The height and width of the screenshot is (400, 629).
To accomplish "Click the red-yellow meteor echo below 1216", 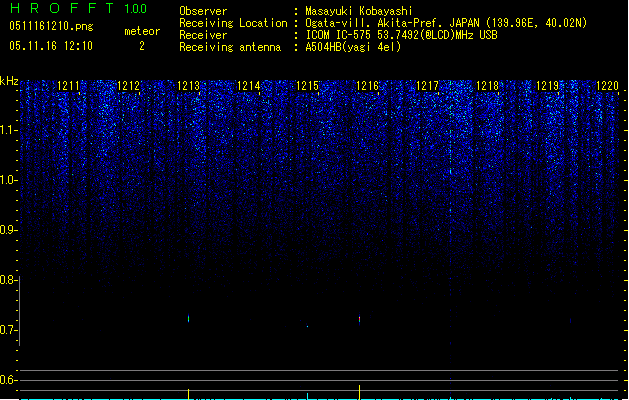I will point(359,319).
